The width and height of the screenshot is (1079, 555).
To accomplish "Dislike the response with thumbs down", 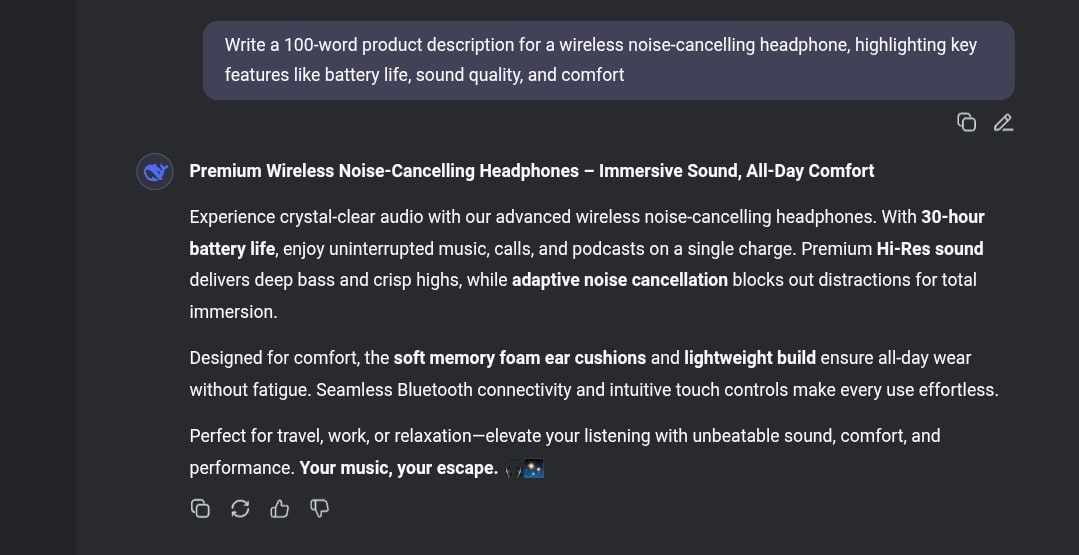I will (319, 508).
